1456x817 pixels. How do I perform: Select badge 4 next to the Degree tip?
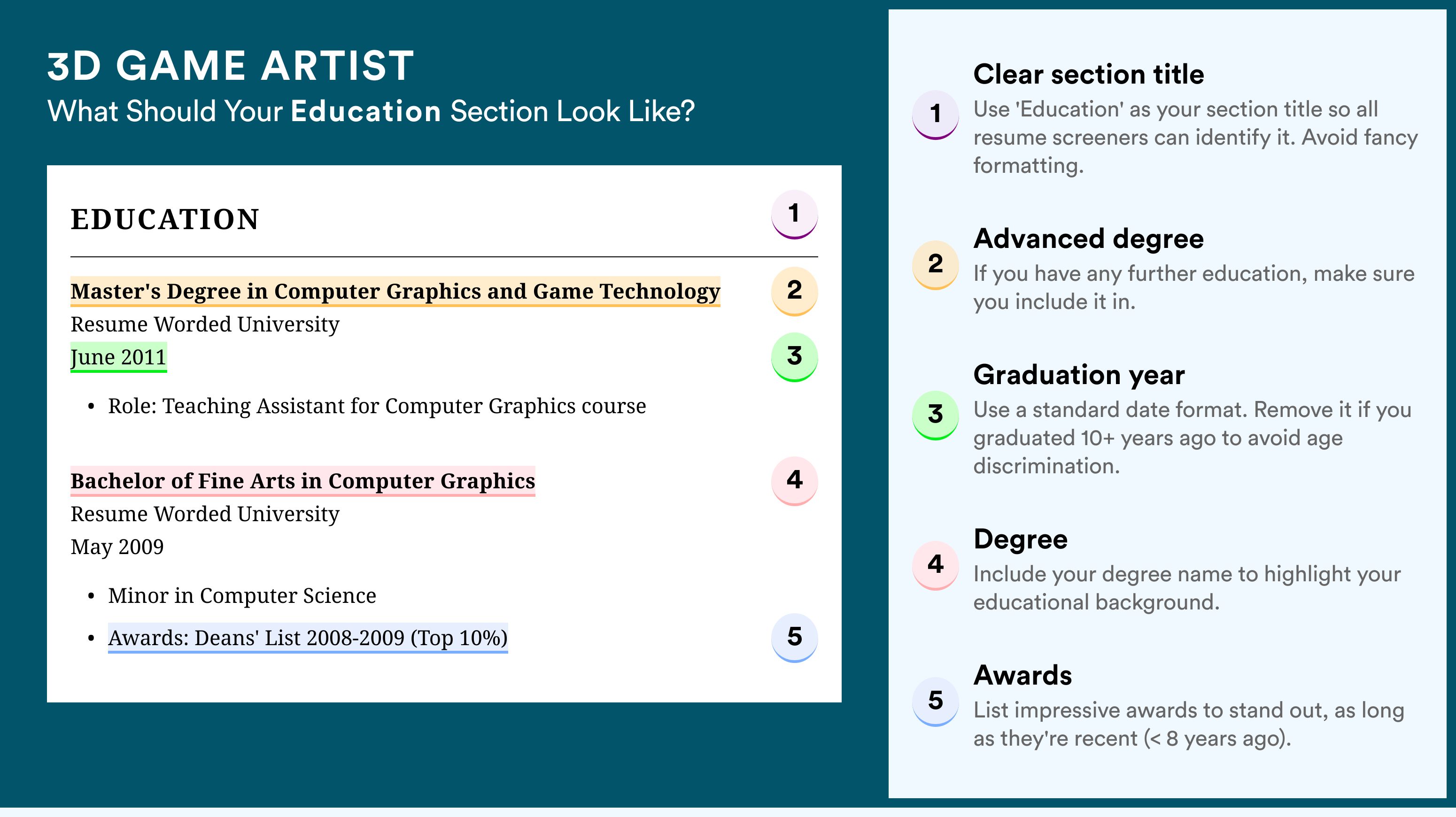935,565
